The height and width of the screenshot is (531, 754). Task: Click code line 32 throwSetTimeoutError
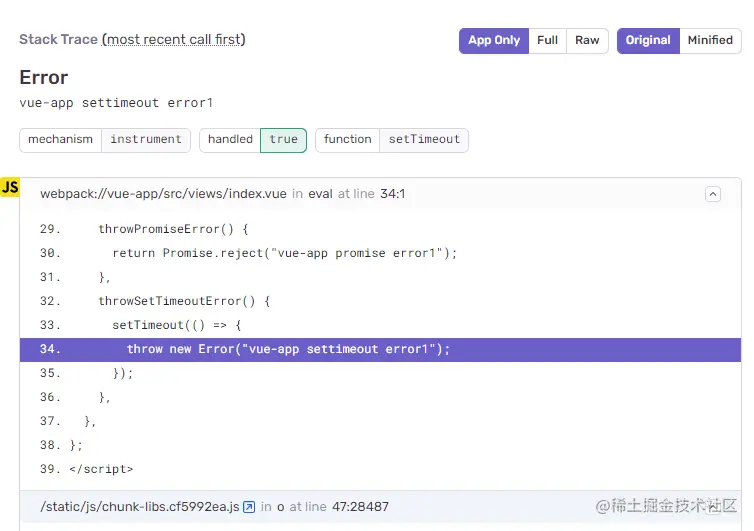[x=184, y=302]
